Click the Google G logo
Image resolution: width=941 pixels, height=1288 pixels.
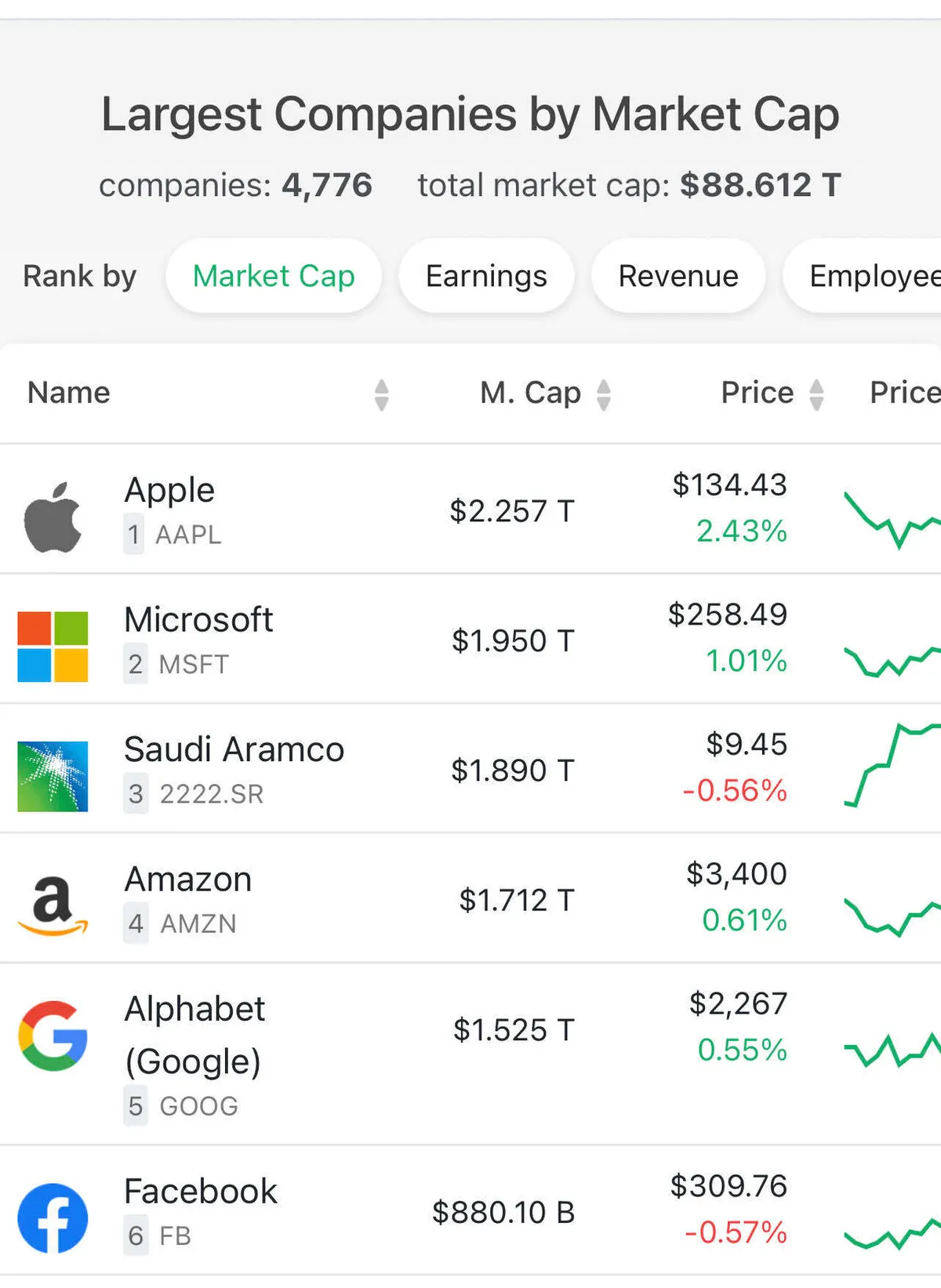tap(53, 1036)
